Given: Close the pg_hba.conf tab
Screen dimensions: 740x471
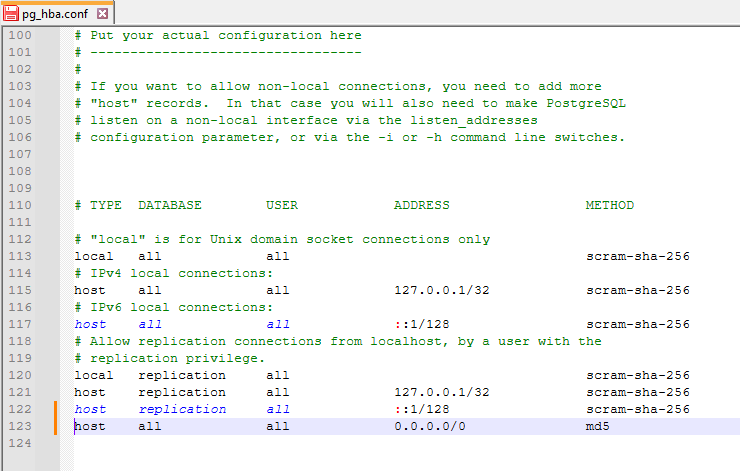Looking at the screenshot, I should pyautogui.click(x=102, y=14).
